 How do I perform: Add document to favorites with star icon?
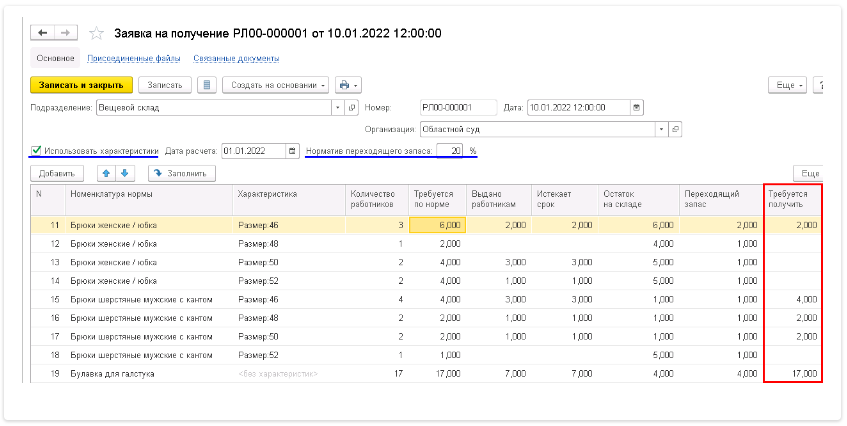(97, 33)
